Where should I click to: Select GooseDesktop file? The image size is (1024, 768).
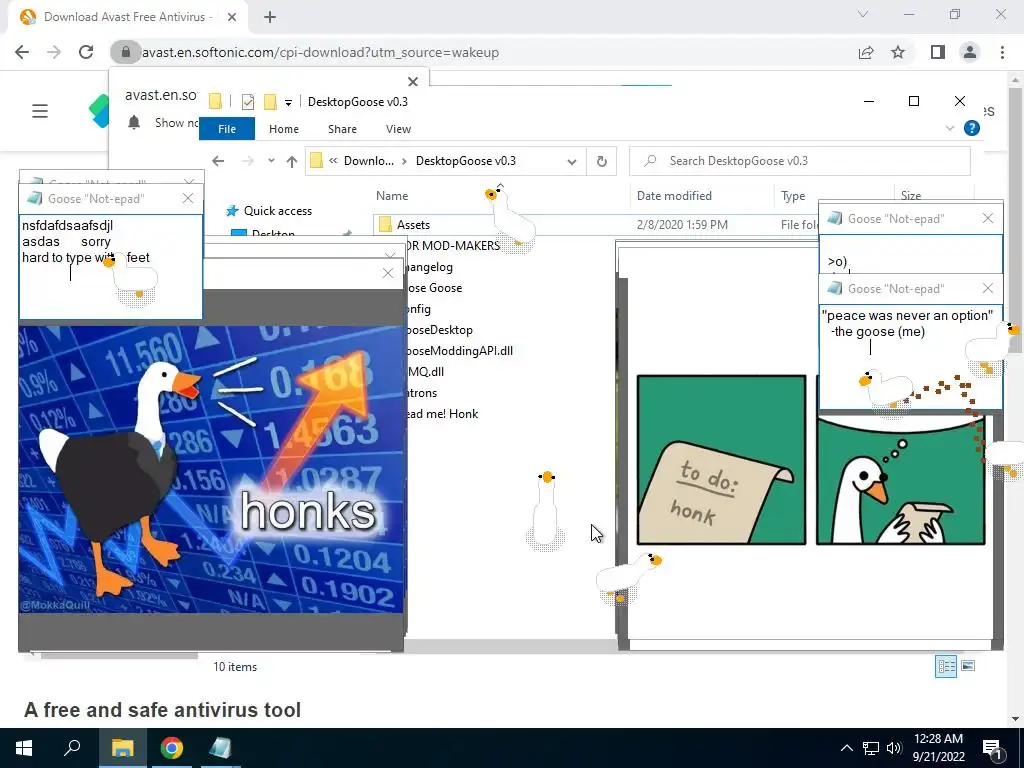click(440, 330)
